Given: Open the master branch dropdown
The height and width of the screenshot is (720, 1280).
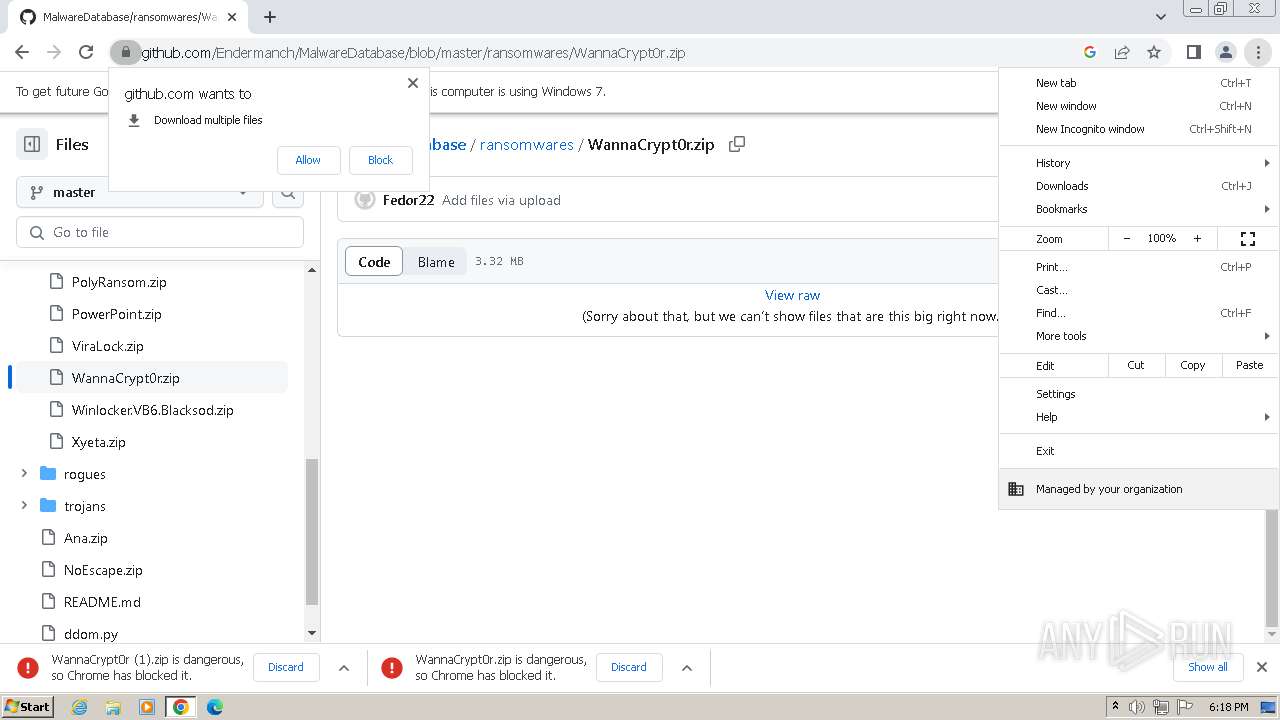Looking at the screenshot, I should pos(140,192).
